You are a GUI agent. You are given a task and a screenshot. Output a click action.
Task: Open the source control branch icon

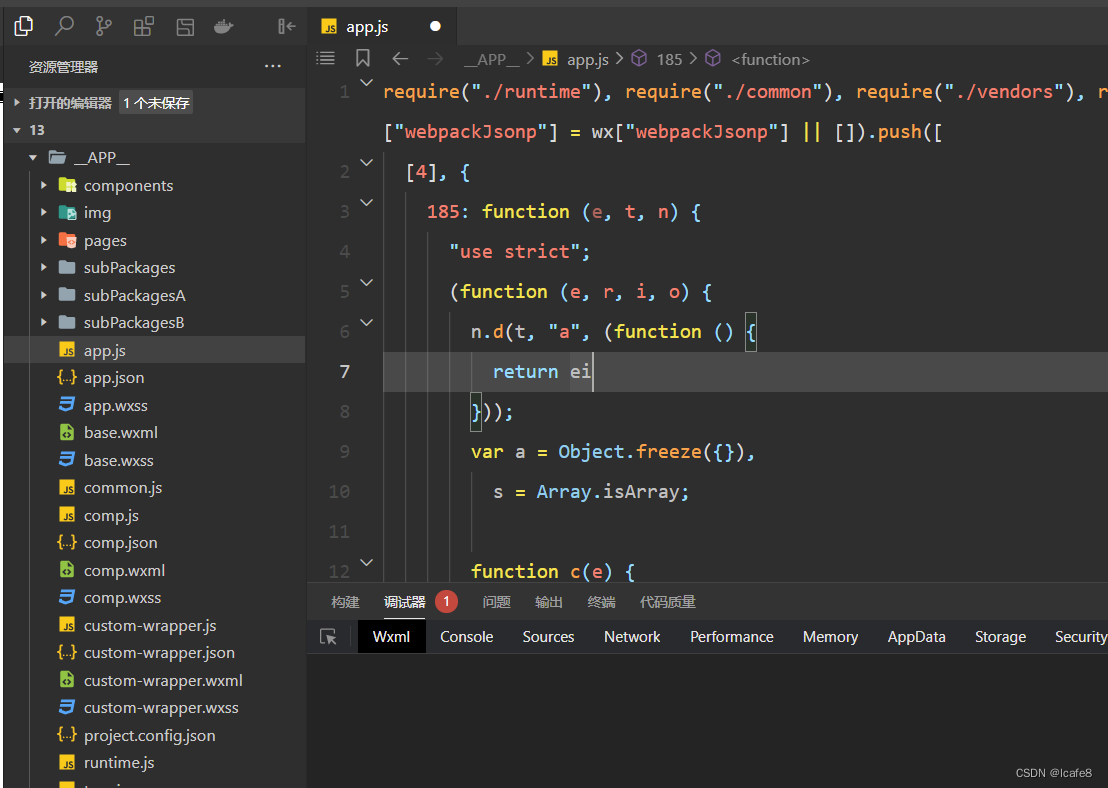104,26
